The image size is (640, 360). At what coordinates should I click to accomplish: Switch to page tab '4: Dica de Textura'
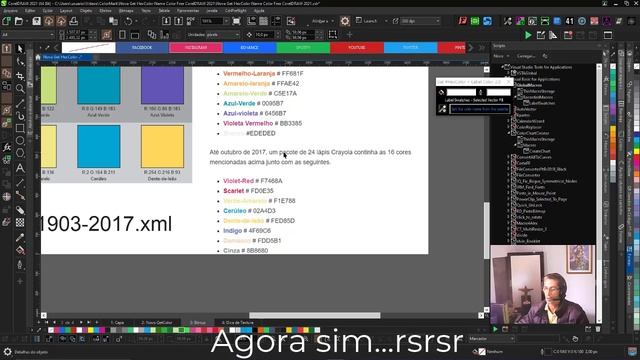[x=238, y=322]
